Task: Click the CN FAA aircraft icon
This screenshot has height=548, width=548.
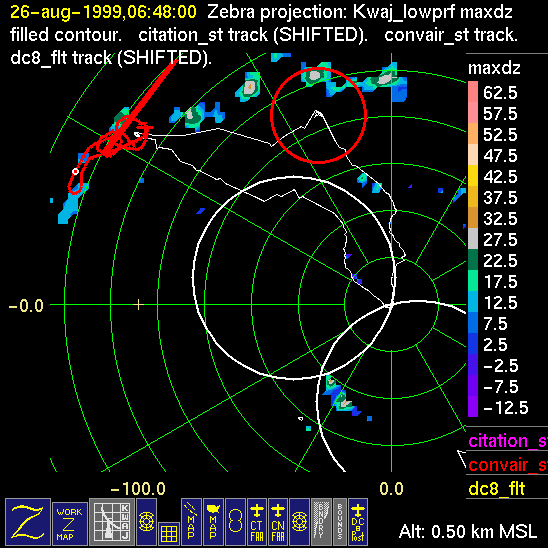Action: [278, 521]
